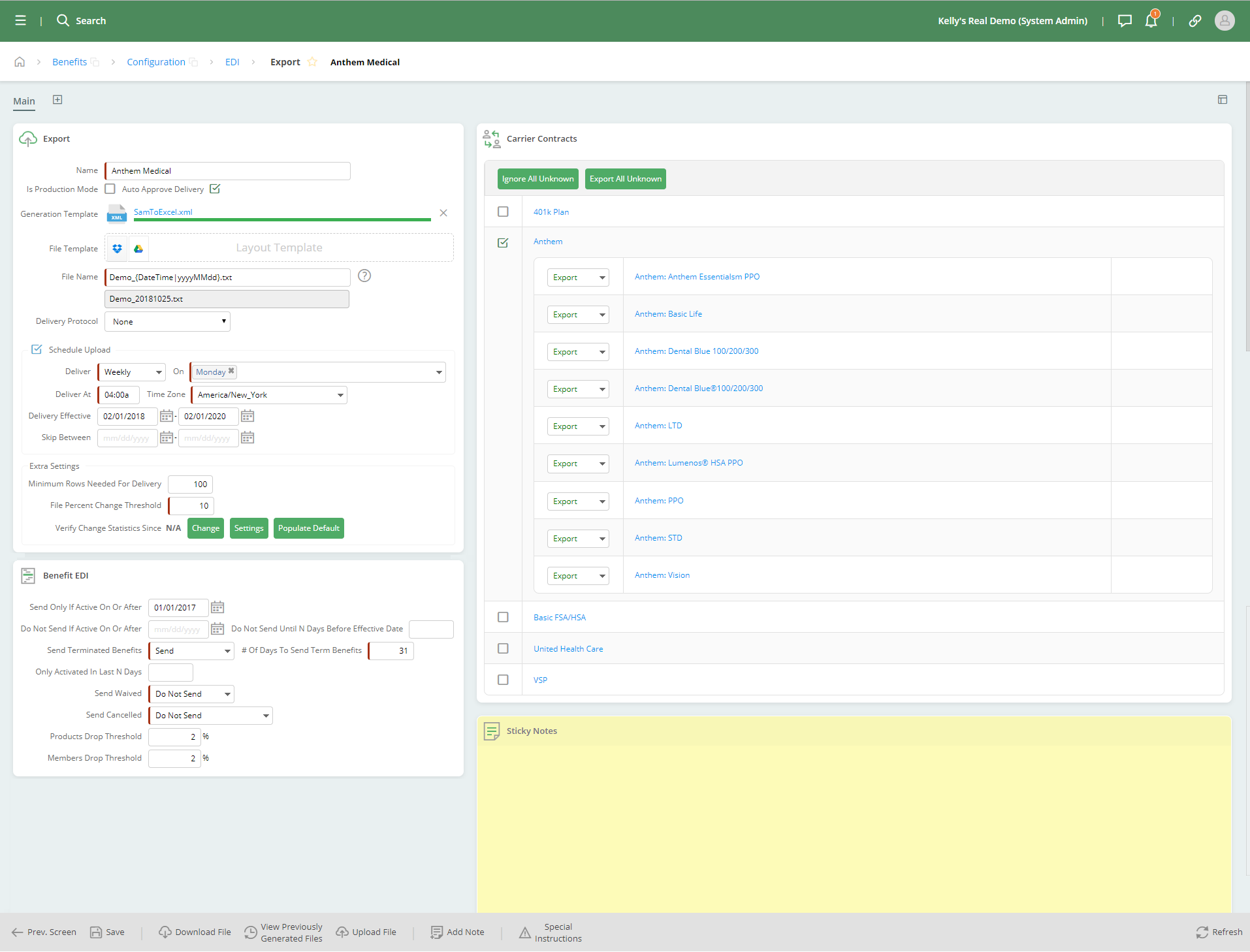The width and height of the screenshot is (1250, 952).
Task: Click the green Settings button
Action: (249, 528)
